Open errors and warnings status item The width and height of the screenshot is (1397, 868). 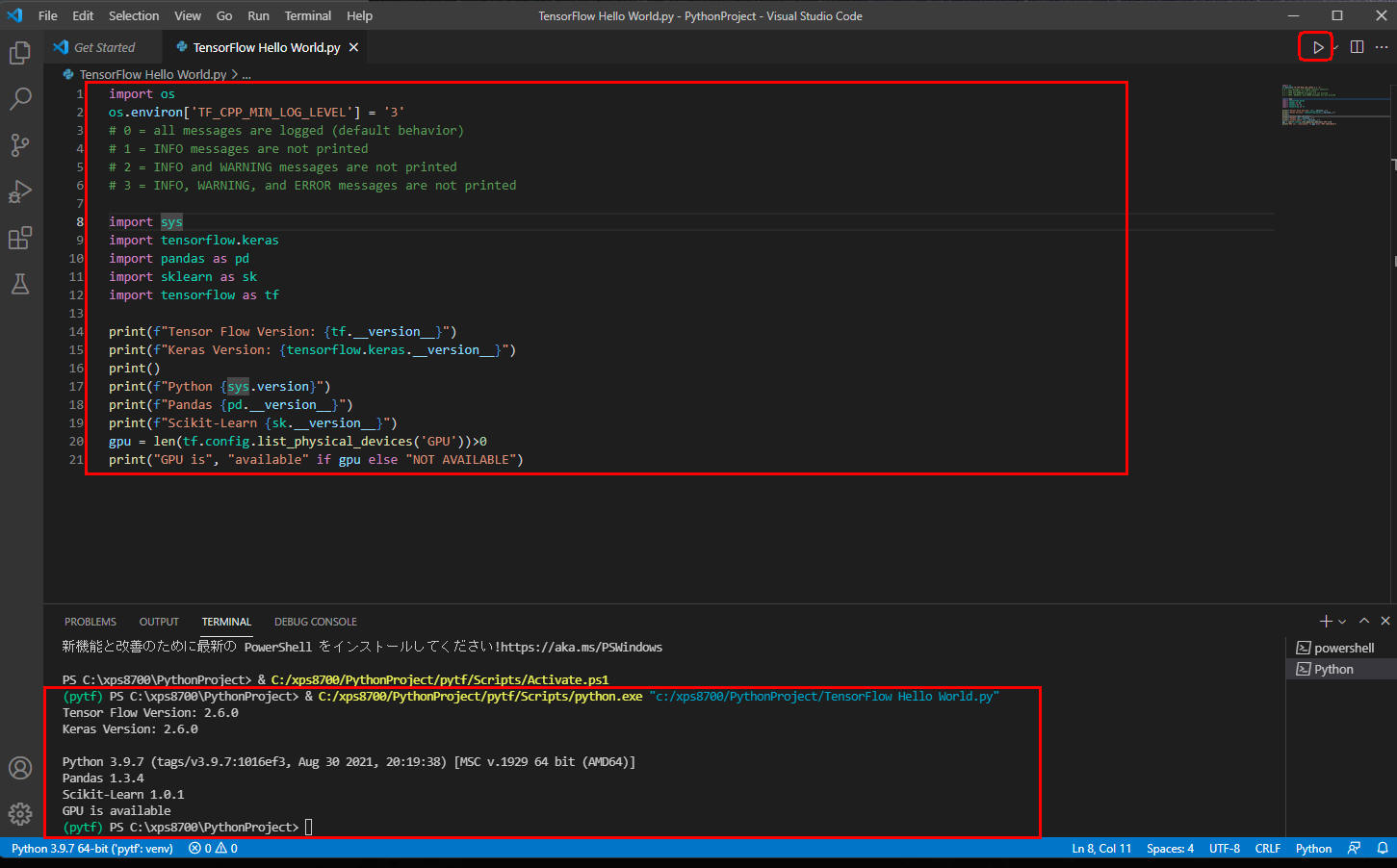click(x=213, y=848)
